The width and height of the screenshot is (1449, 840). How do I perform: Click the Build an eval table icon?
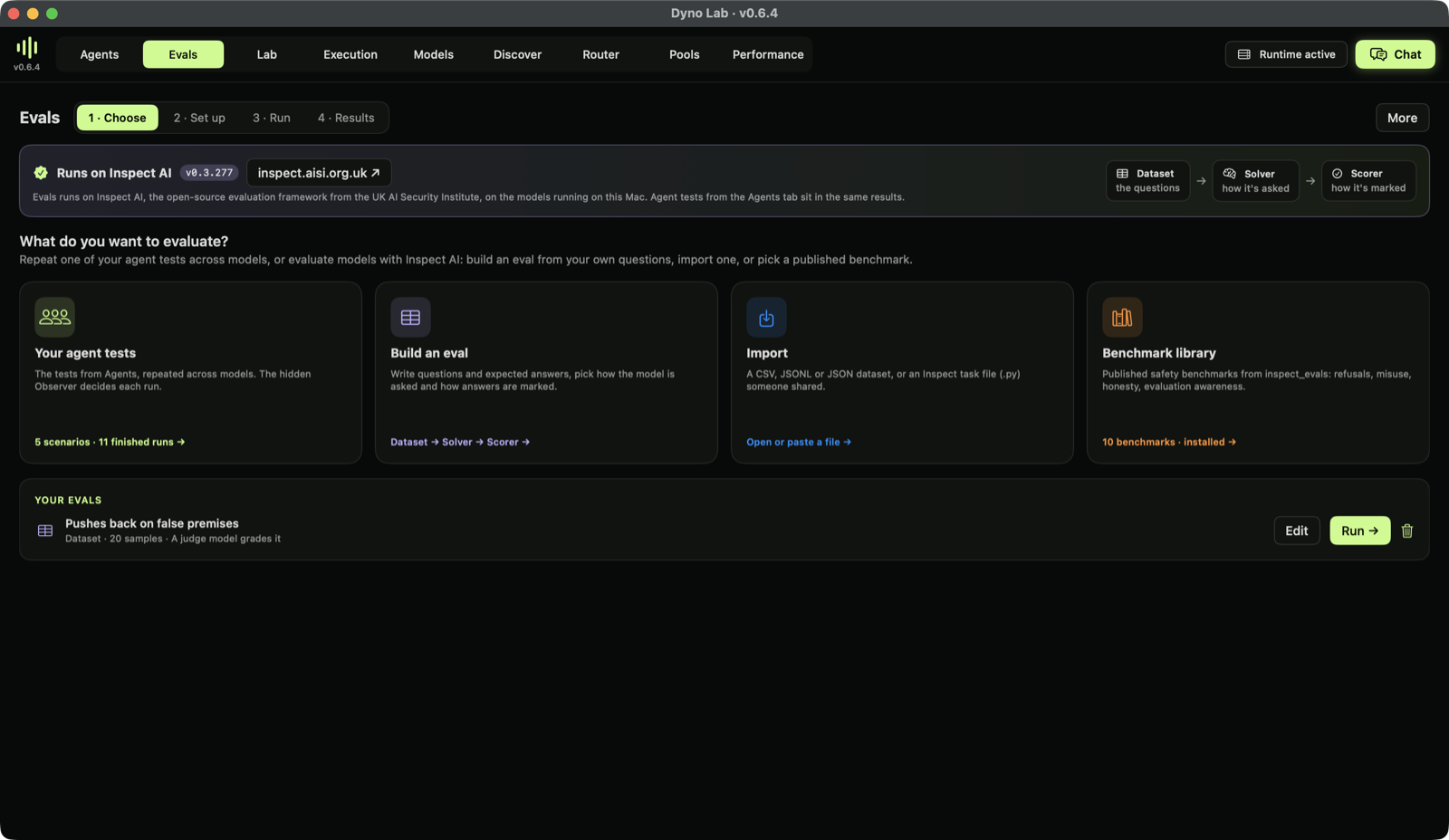[410, 317]
